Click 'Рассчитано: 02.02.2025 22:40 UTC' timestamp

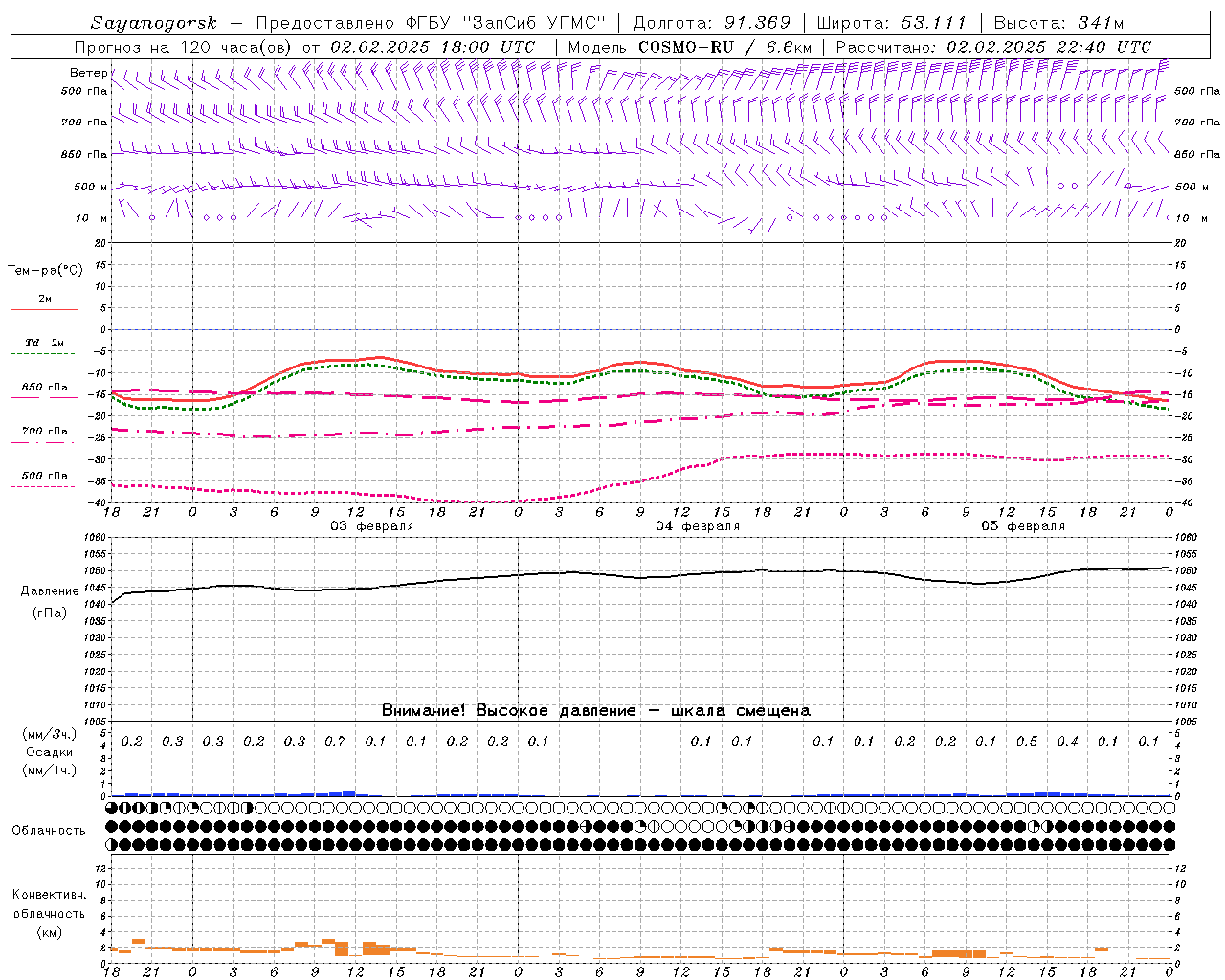point(993,47)
